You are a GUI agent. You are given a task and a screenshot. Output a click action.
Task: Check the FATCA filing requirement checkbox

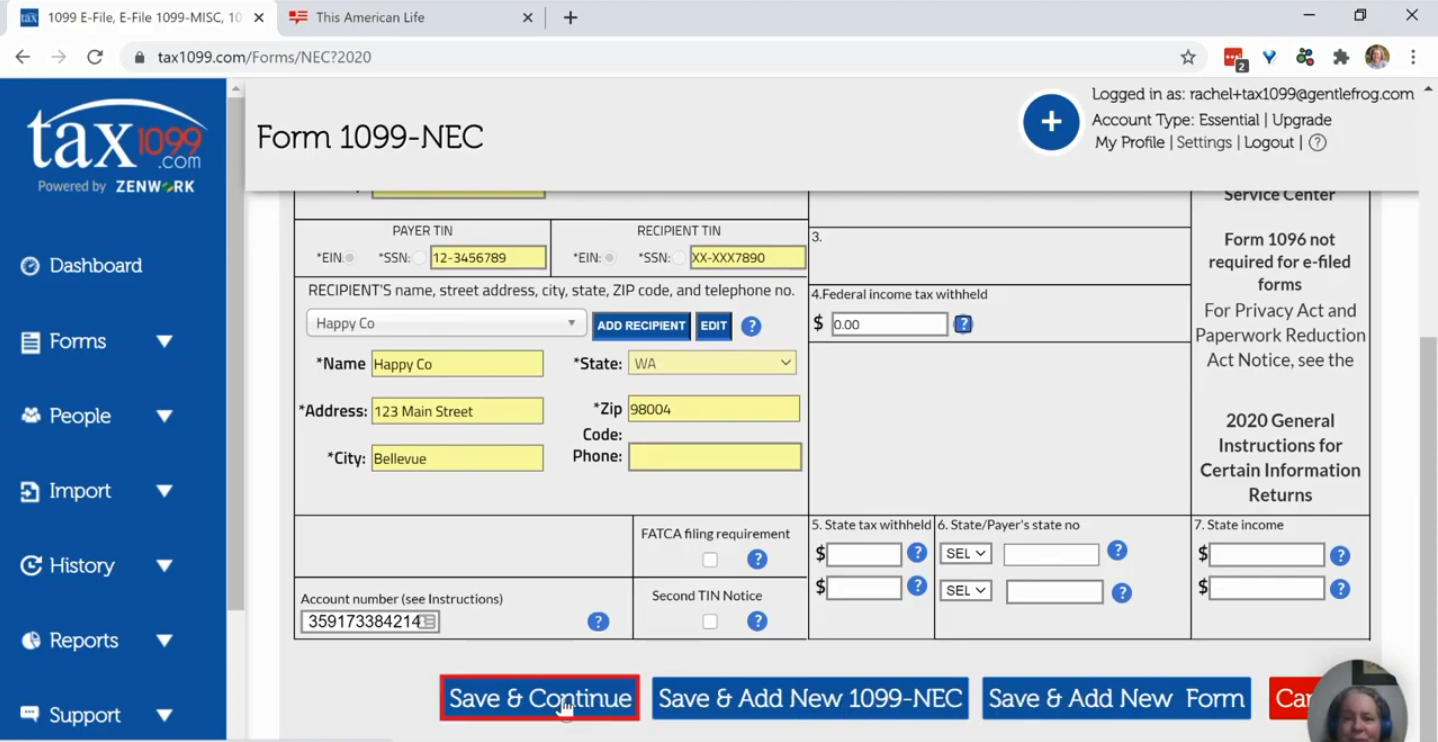pos(710,560)
